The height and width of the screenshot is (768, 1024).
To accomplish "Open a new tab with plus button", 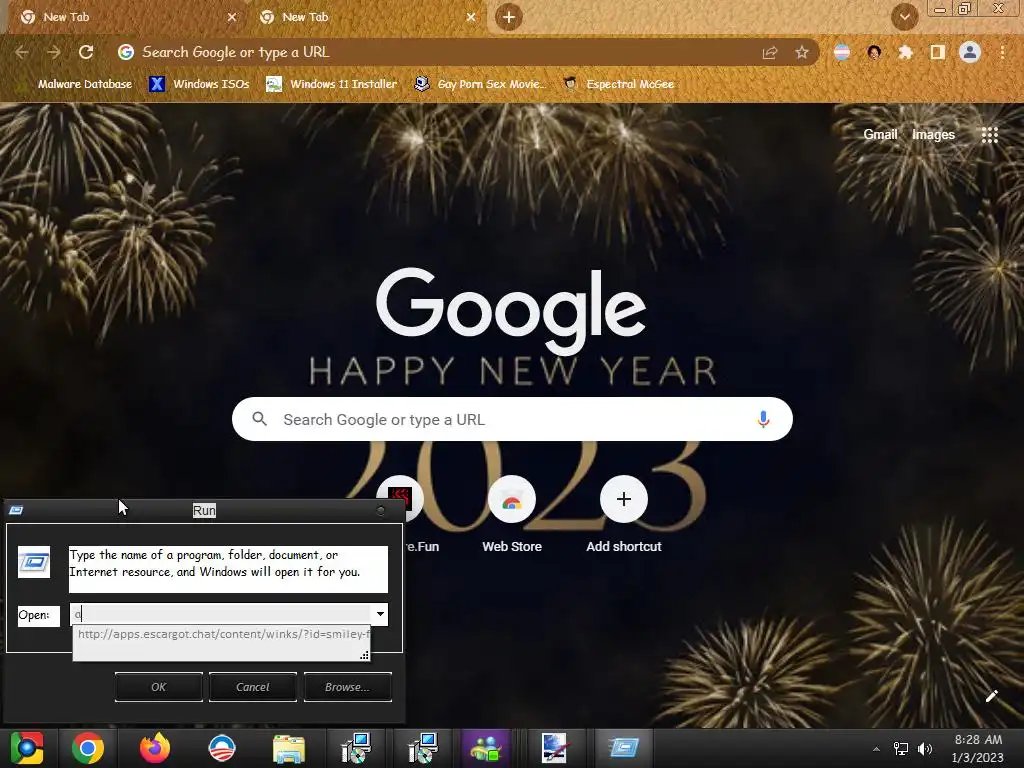I will pyautogui.click(x=509, y=17).
